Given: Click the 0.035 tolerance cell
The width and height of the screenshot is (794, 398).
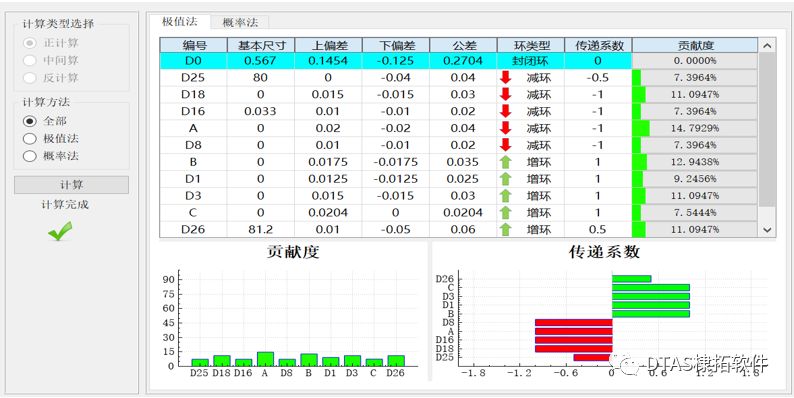Looking at the screenshot, I should point(463,162).
